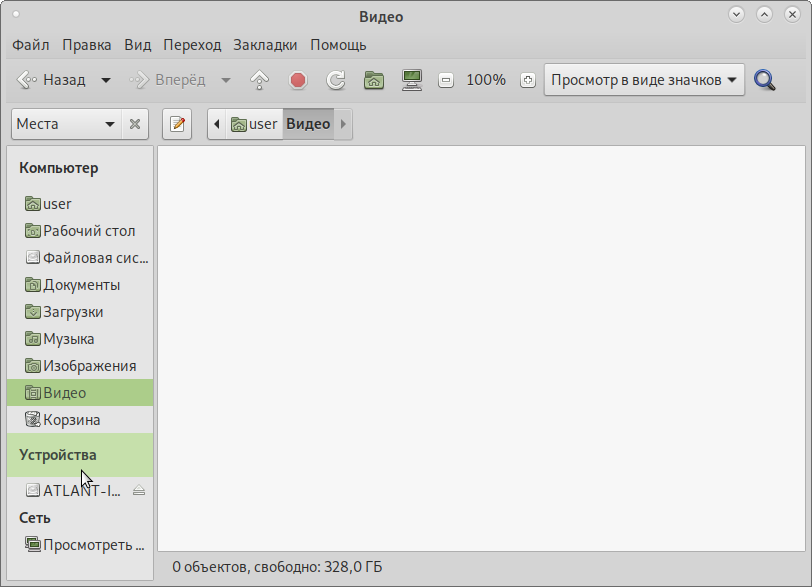This screenshot has height=587, width=812.
Task: Click the Up parent folder arrow icon
Action: coord(260,80)
